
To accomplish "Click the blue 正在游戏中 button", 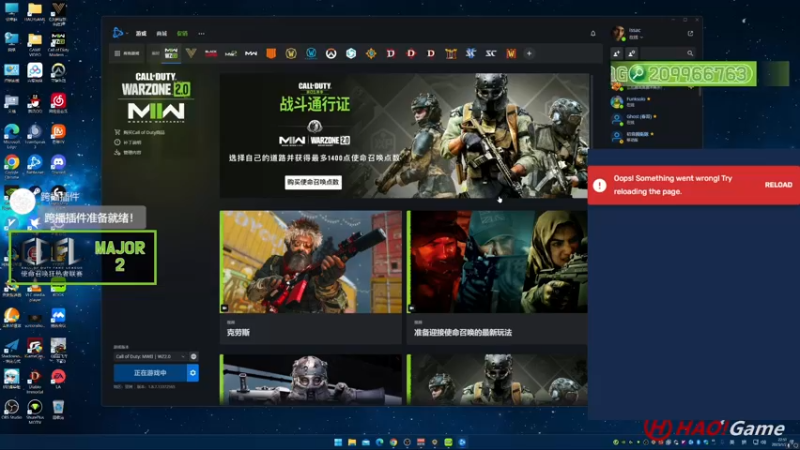I will (150, 373).
